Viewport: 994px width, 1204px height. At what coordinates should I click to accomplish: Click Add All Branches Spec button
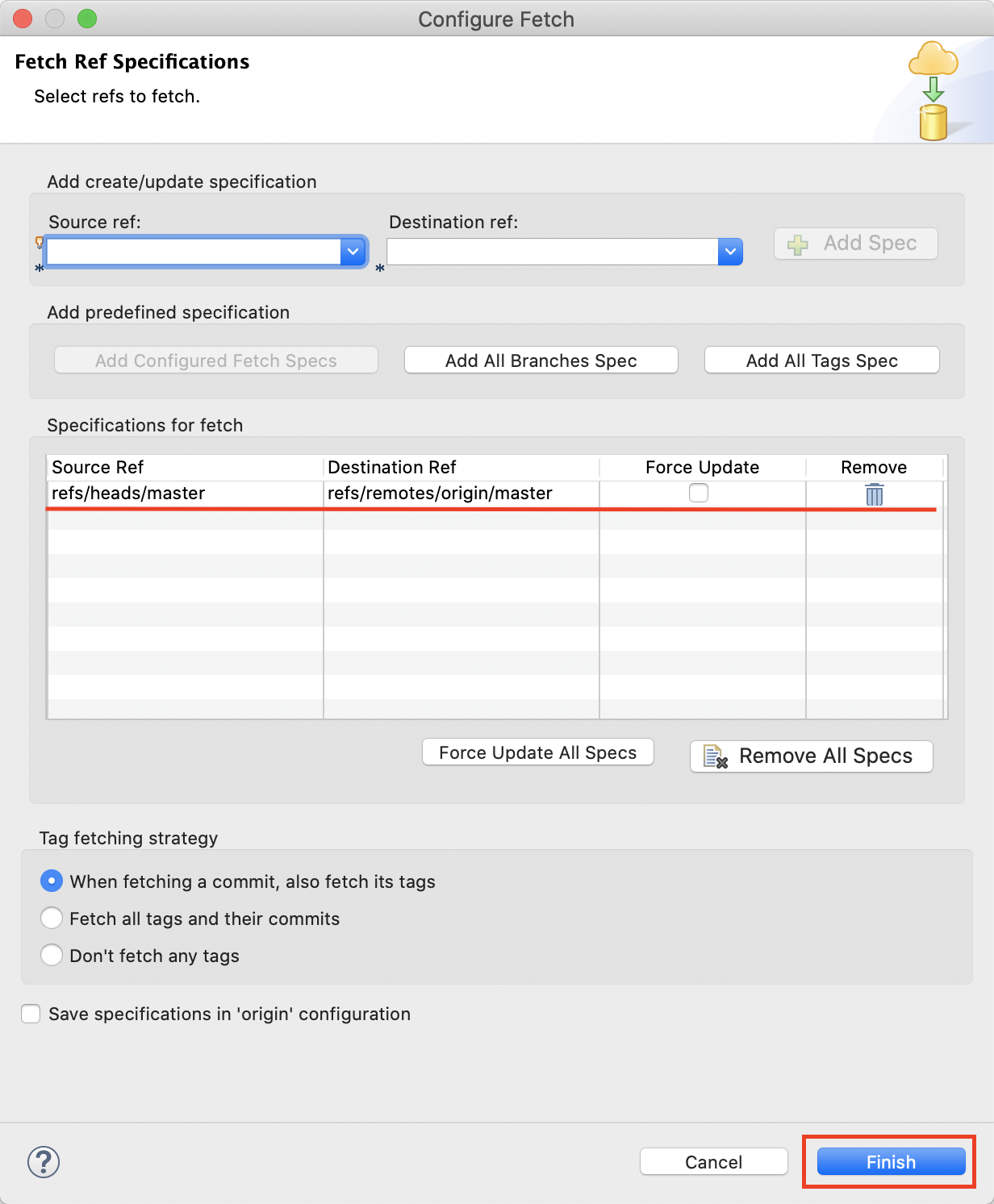(541, 360)
